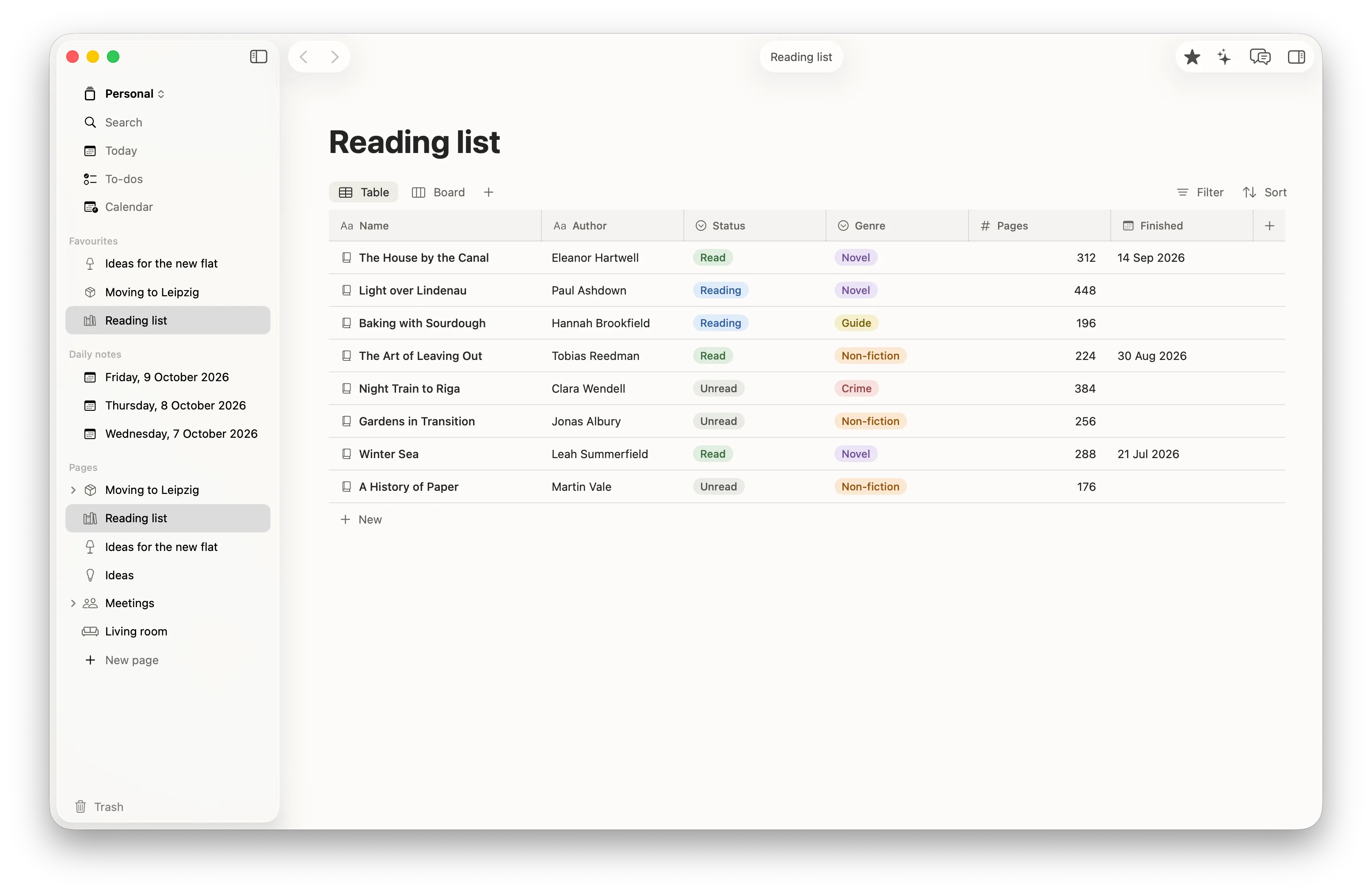Image resolution: width=1372 pixels, height=895 pixels.
Task: Open the Trash
Action: click(99, 806)
